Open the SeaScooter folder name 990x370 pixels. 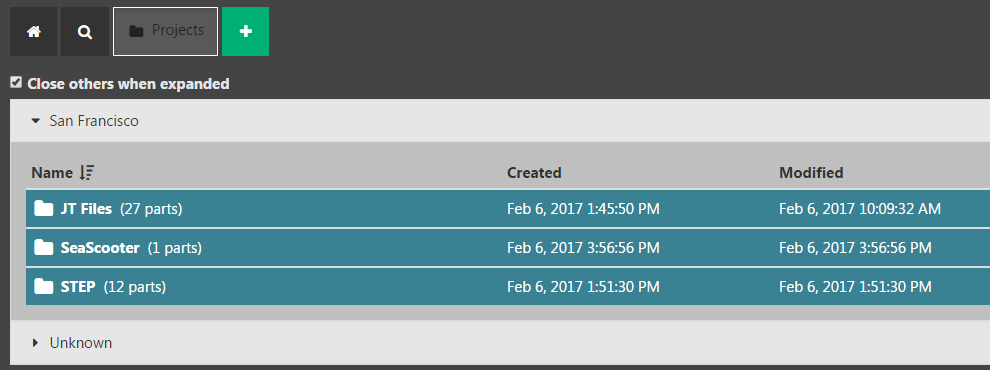click(x=100, y=248)
